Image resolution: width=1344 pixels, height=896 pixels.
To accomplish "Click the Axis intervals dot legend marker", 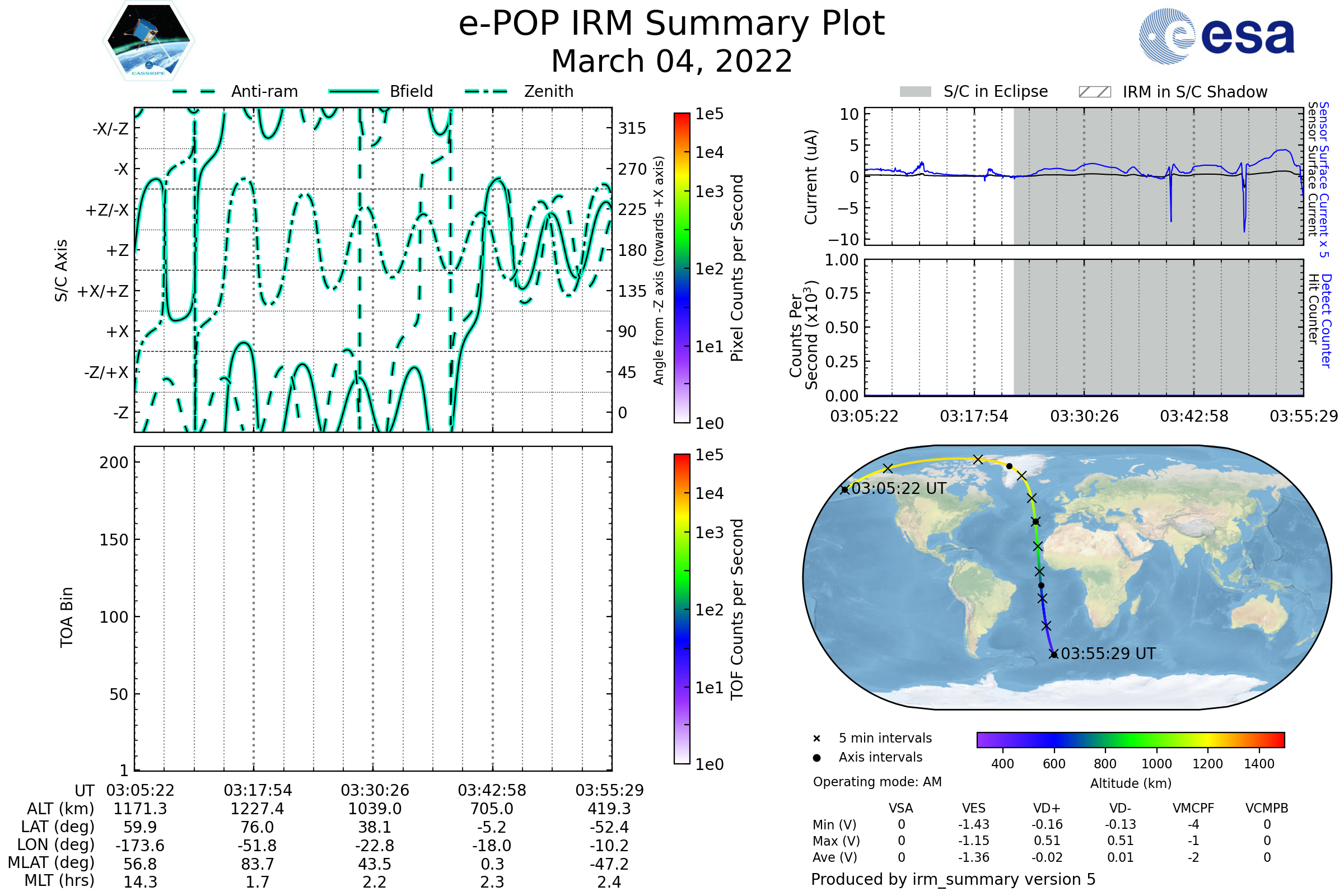I will pos(816,758).
